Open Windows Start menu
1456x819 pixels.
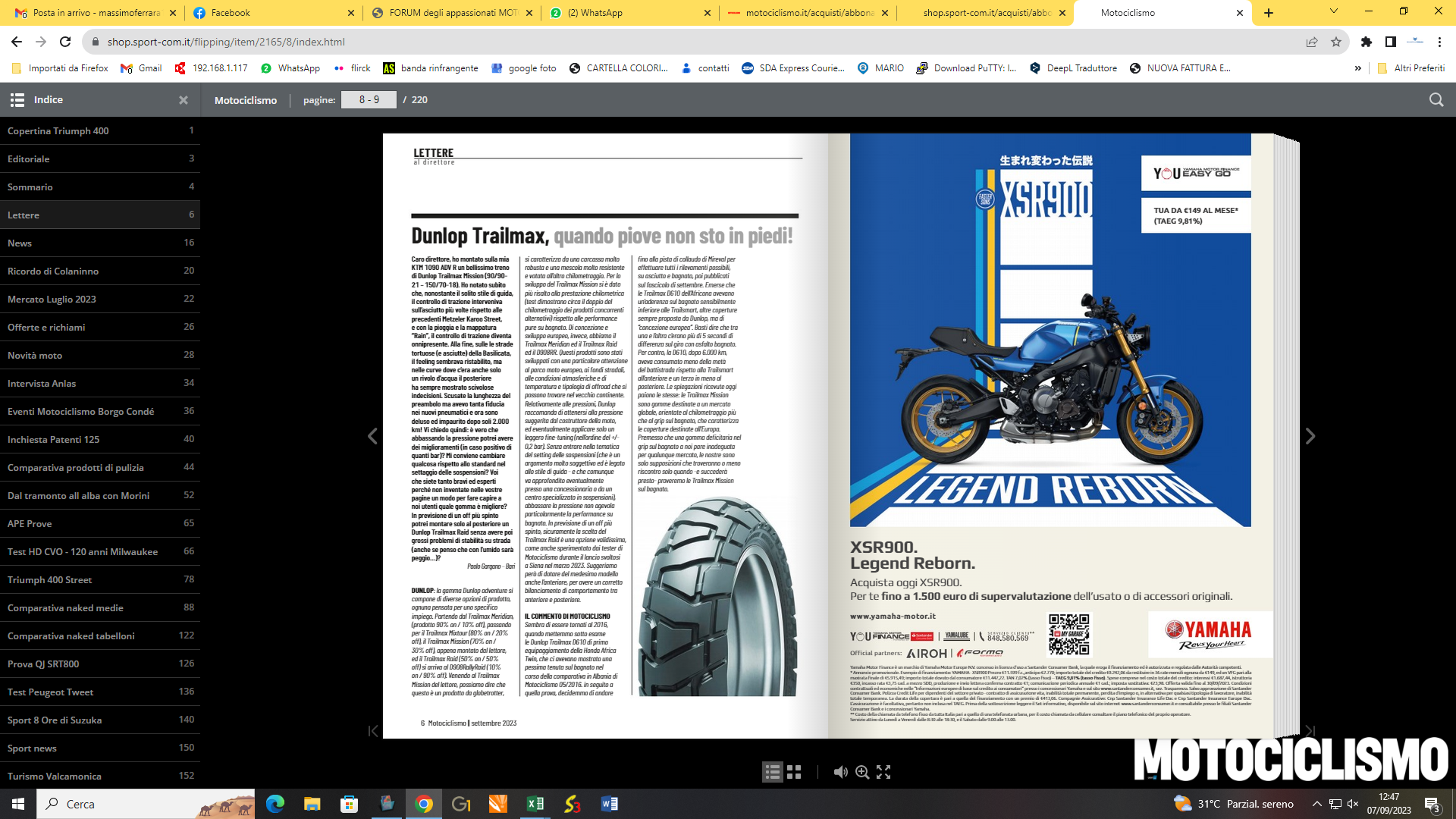(x=18, y=804)
